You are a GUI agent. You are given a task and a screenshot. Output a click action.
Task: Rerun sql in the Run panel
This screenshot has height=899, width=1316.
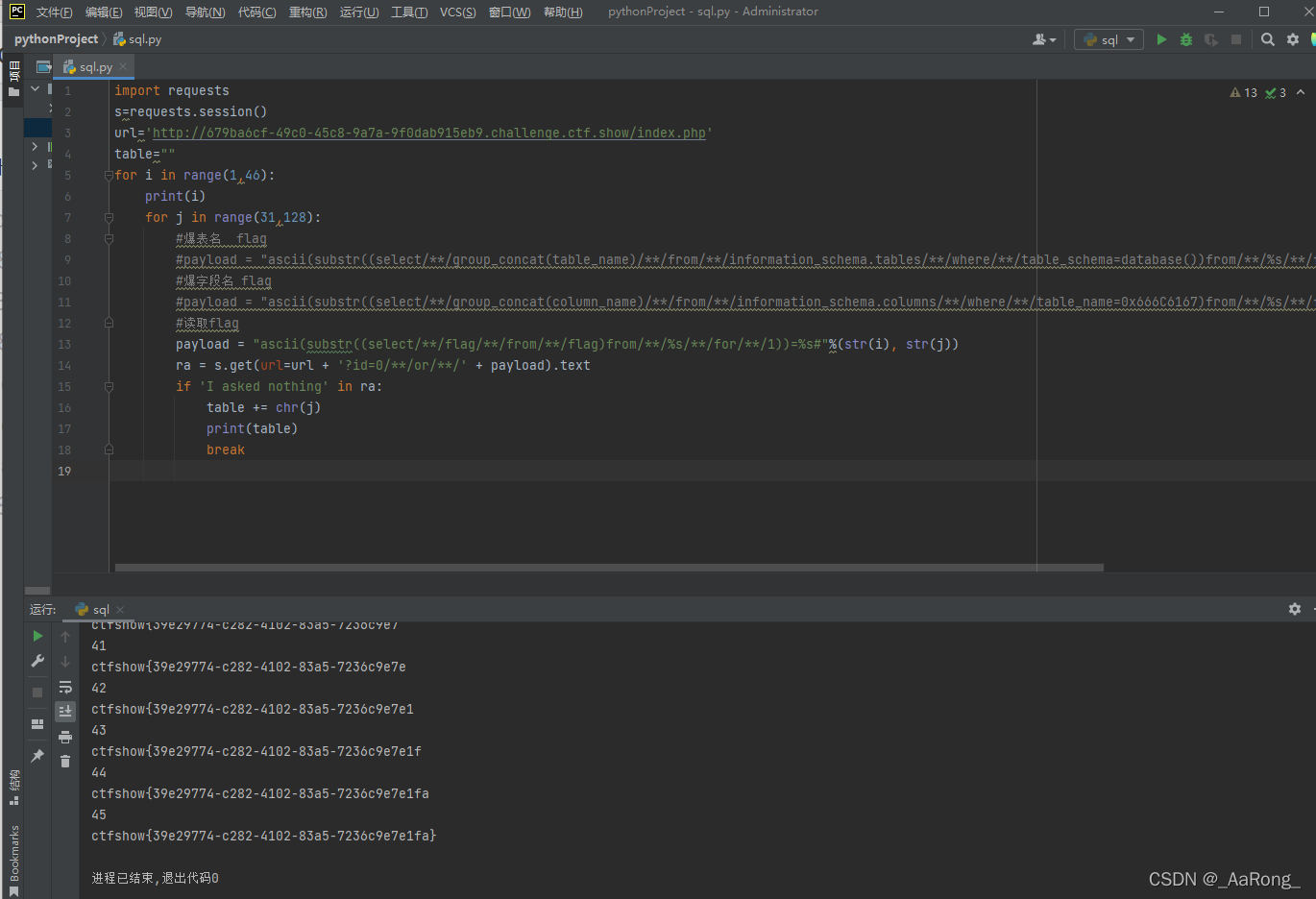click(x=37, y=636)
